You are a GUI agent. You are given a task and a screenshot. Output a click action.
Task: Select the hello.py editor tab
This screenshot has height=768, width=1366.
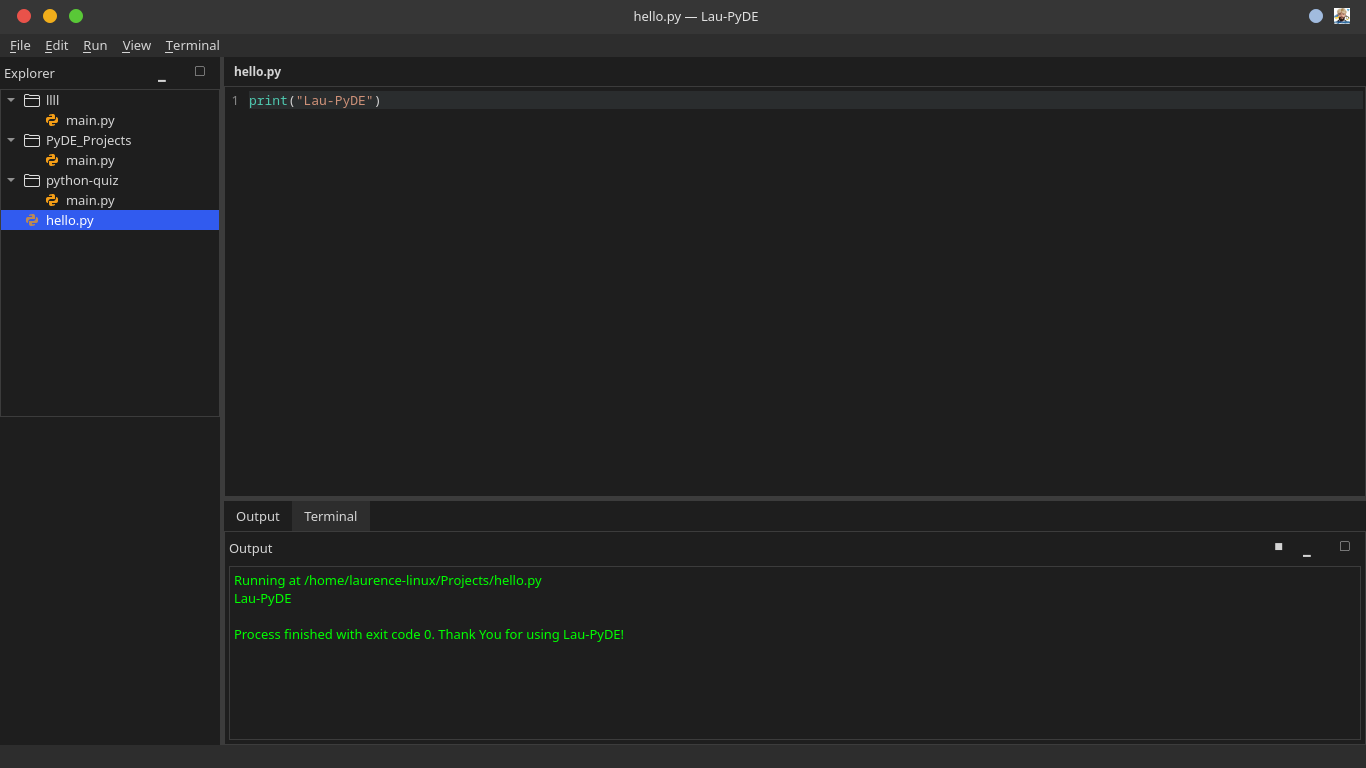[x=258, y=72]
